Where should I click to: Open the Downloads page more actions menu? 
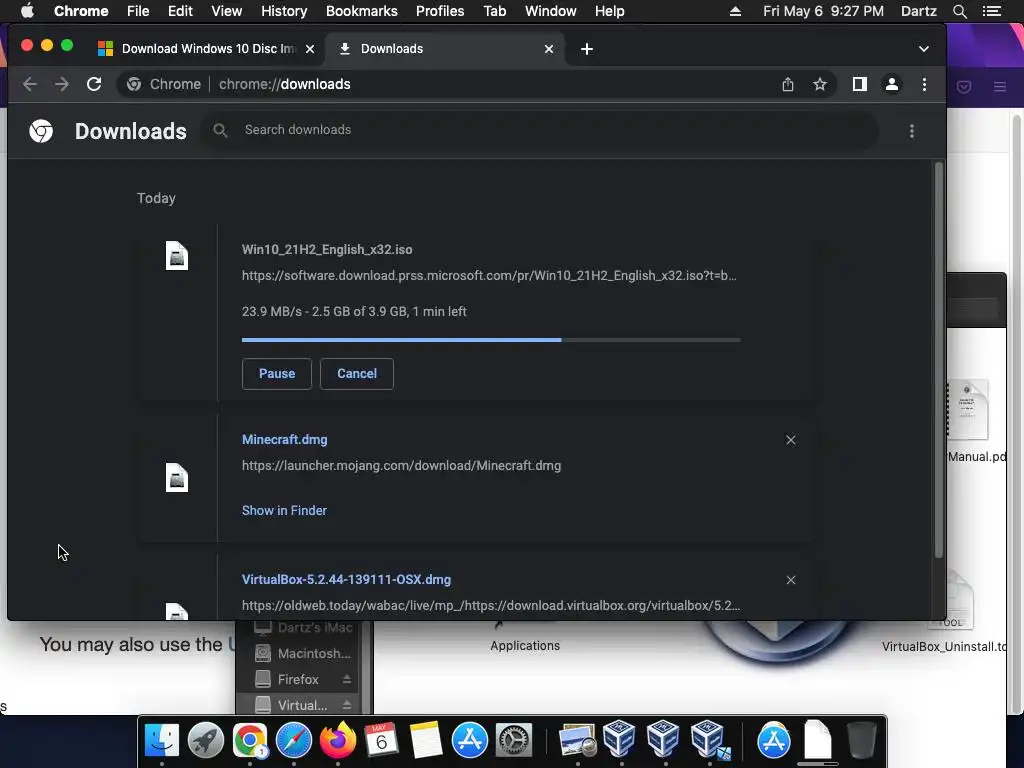[x=912, y=131]
